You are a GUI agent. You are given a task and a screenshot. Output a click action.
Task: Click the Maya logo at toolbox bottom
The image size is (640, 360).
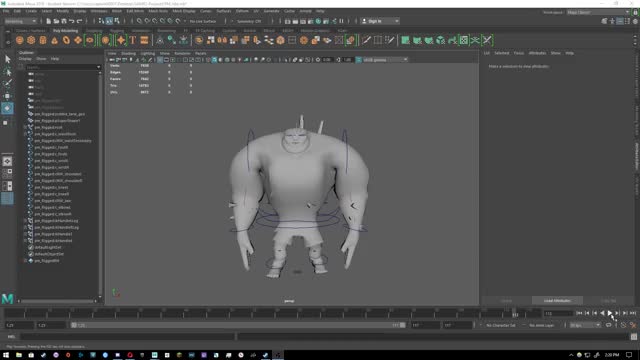[x=7, y=298]
